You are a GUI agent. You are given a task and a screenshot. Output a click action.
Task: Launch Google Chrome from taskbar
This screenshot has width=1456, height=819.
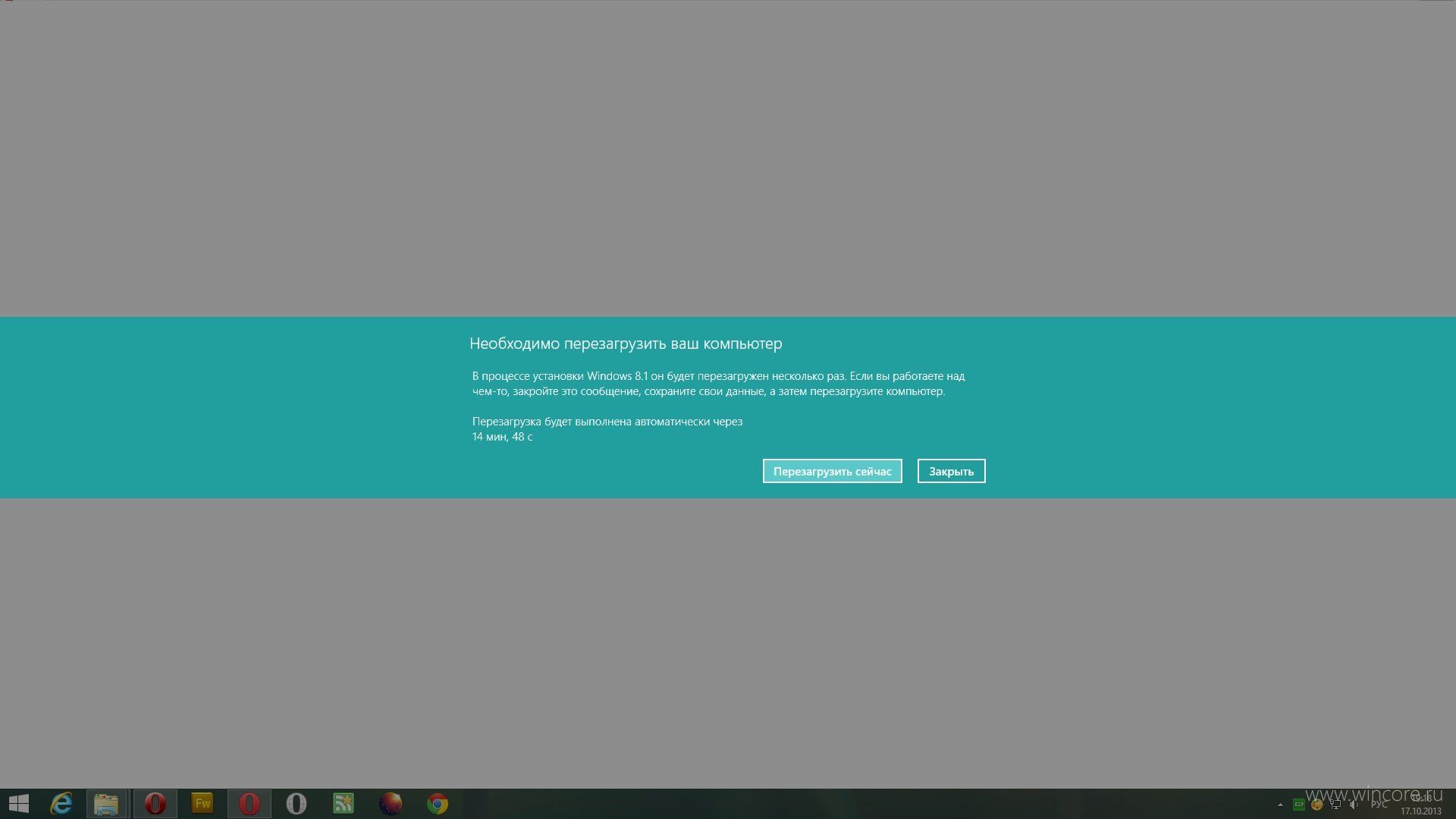click(438, 804)
